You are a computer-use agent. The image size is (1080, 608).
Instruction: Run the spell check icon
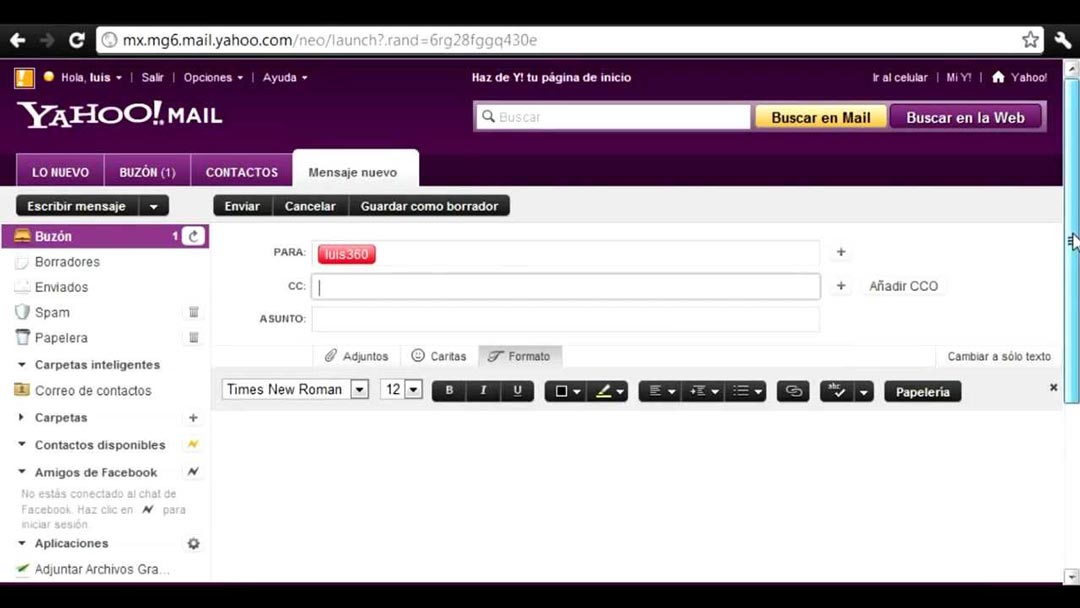837,391
